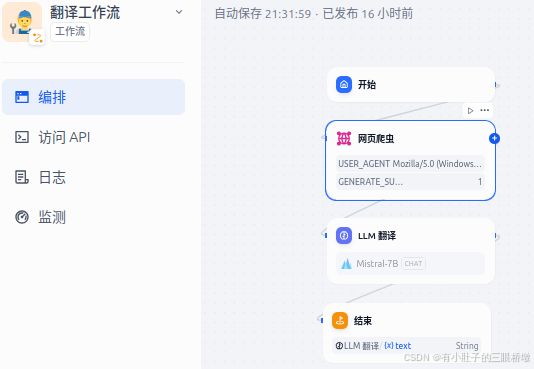
Task: Open the 编排 orchestration tab
Action: [93, 97]
